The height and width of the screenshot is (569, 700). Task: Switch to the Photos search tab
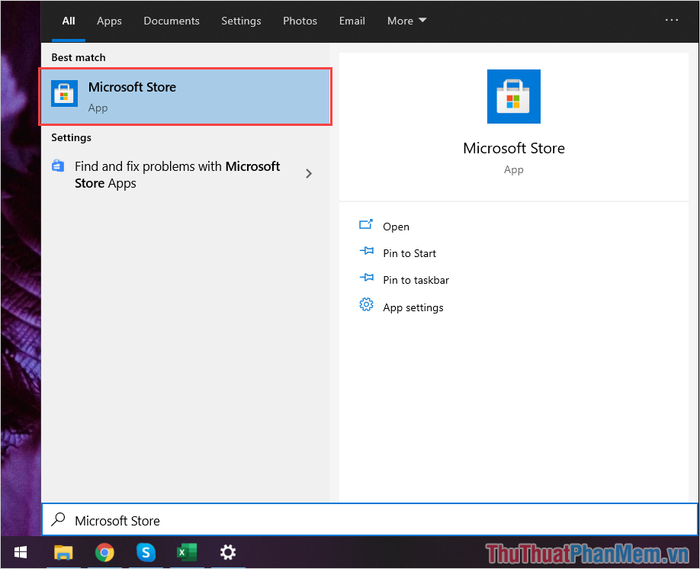point(300,21)
